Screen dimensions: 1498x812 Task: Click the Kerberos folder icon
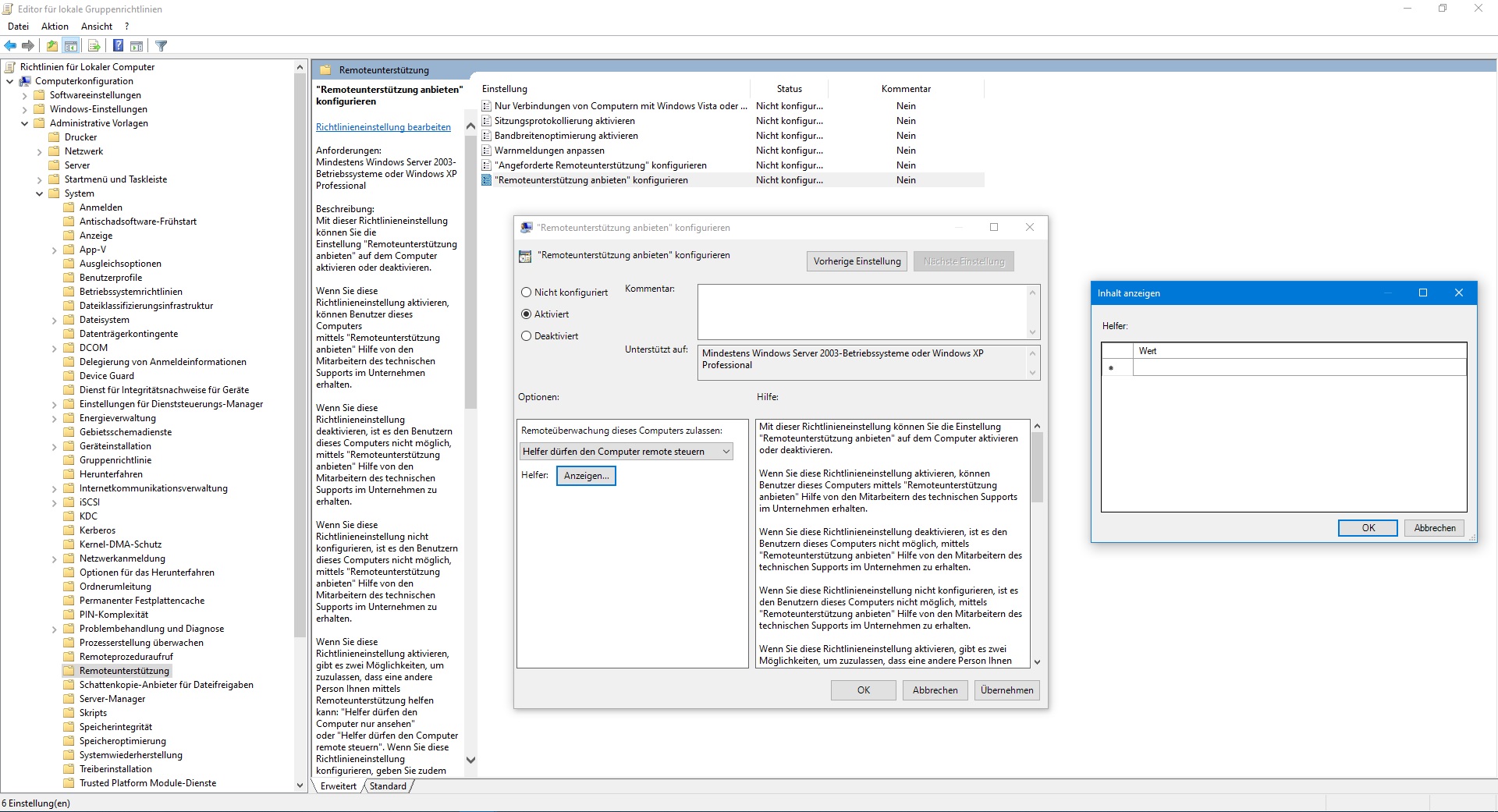pyautogui.click(x=69, y=530)
